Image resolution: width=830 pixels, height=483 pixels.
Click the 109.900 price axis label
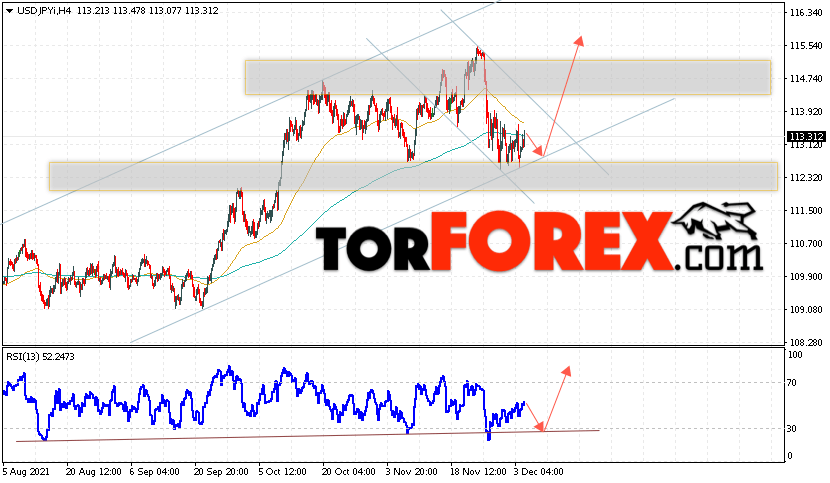(806, 277)
